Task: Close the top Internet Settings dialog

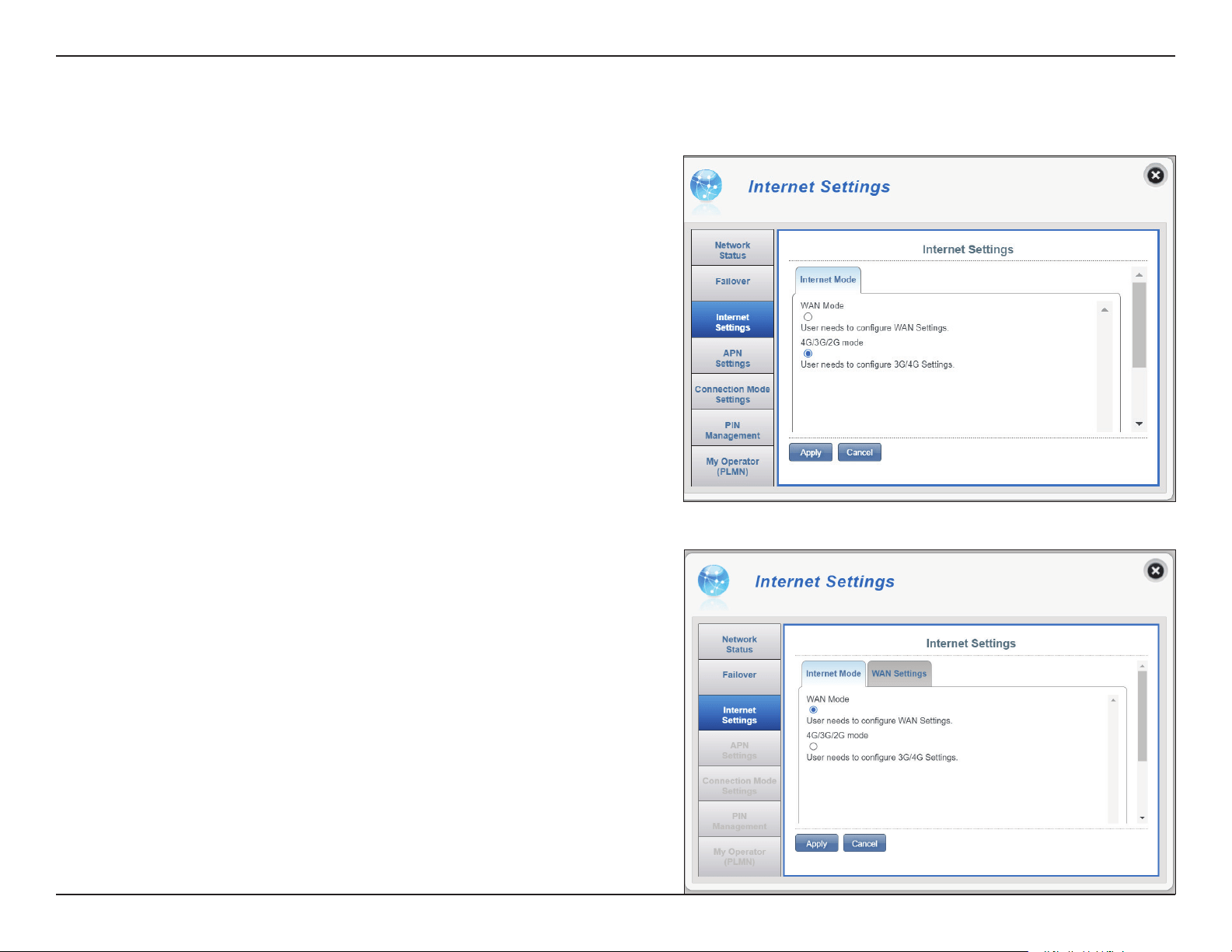Action: pyautogui.click(x=1155, y=176)
